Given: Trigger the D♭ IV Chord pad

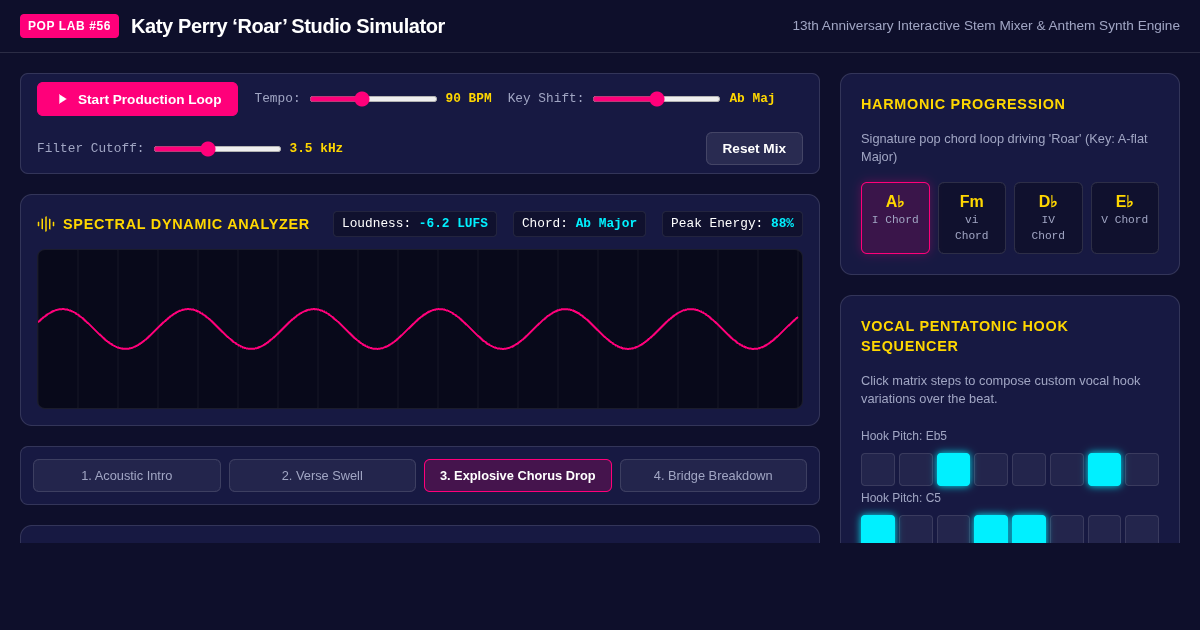Looking at the screenshot, I should click(x=1048, y=218).
